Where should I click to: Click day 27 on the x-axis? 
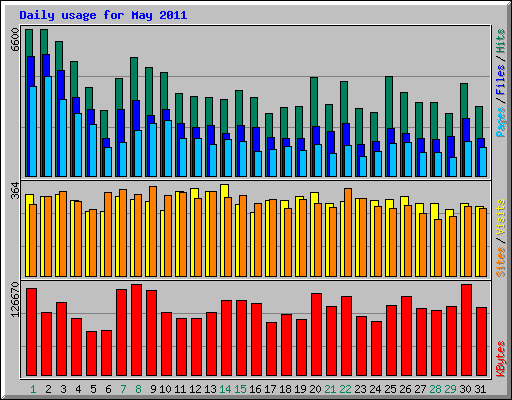420,389
